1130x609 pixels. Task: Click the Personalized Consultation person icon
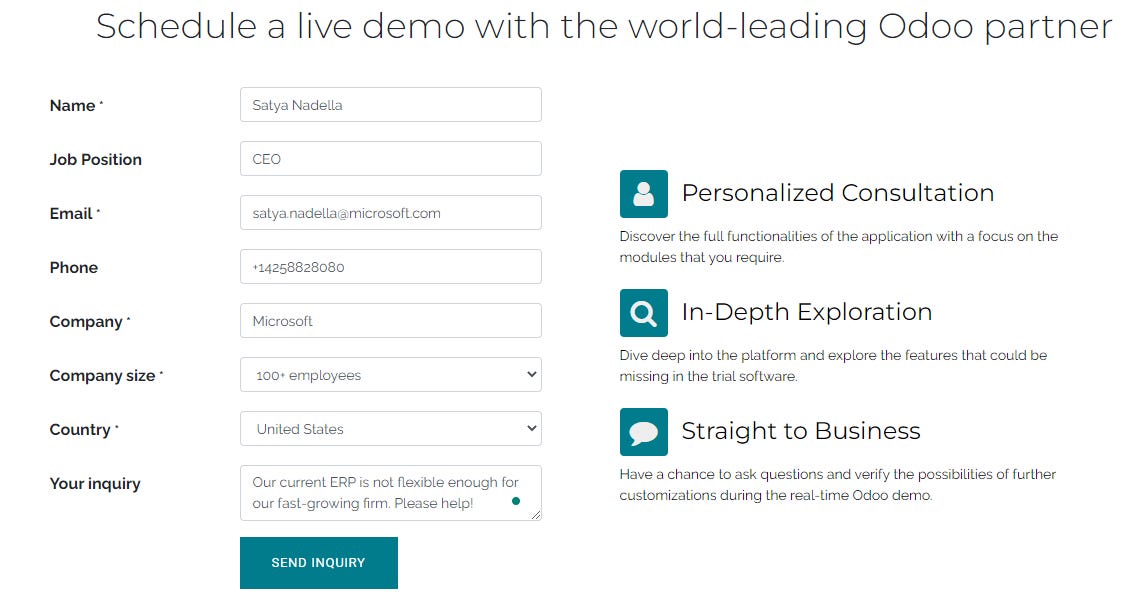tap(644, 194)
